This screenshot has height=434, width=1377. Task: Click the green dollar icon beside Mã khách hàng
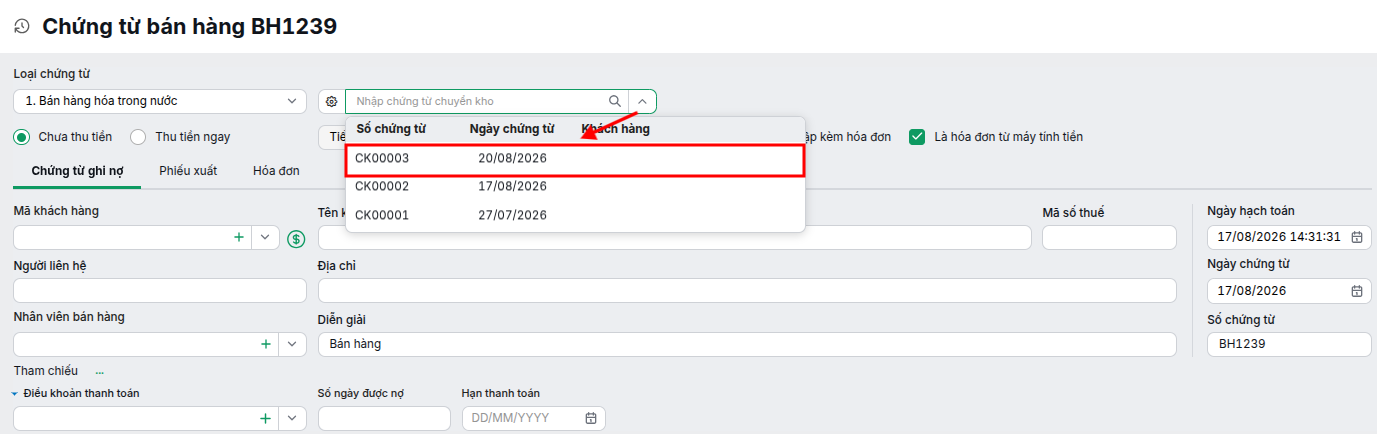295,238
